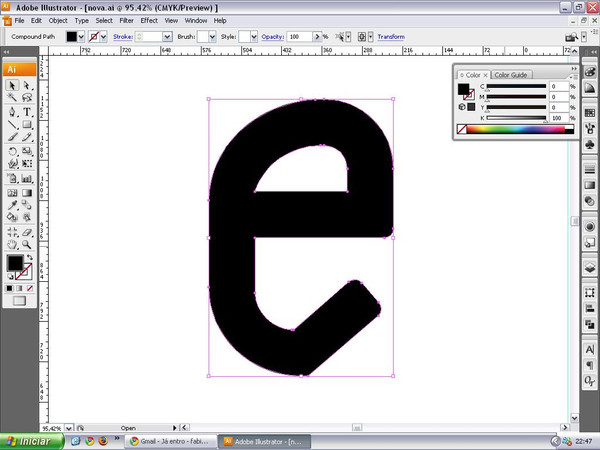Select the Hand tool
This screenshot has height=450, width=600.
click(x=12, y=243)
